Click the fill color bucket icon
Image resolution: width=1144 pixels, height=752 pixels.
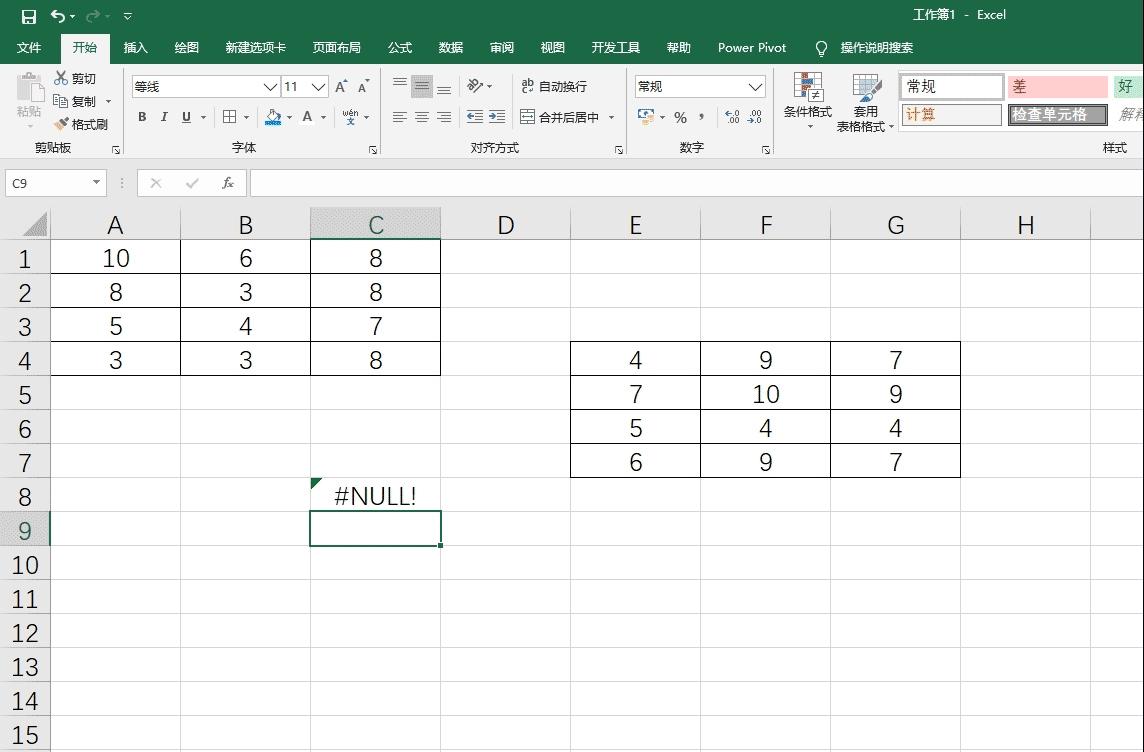tap(272, 117)
